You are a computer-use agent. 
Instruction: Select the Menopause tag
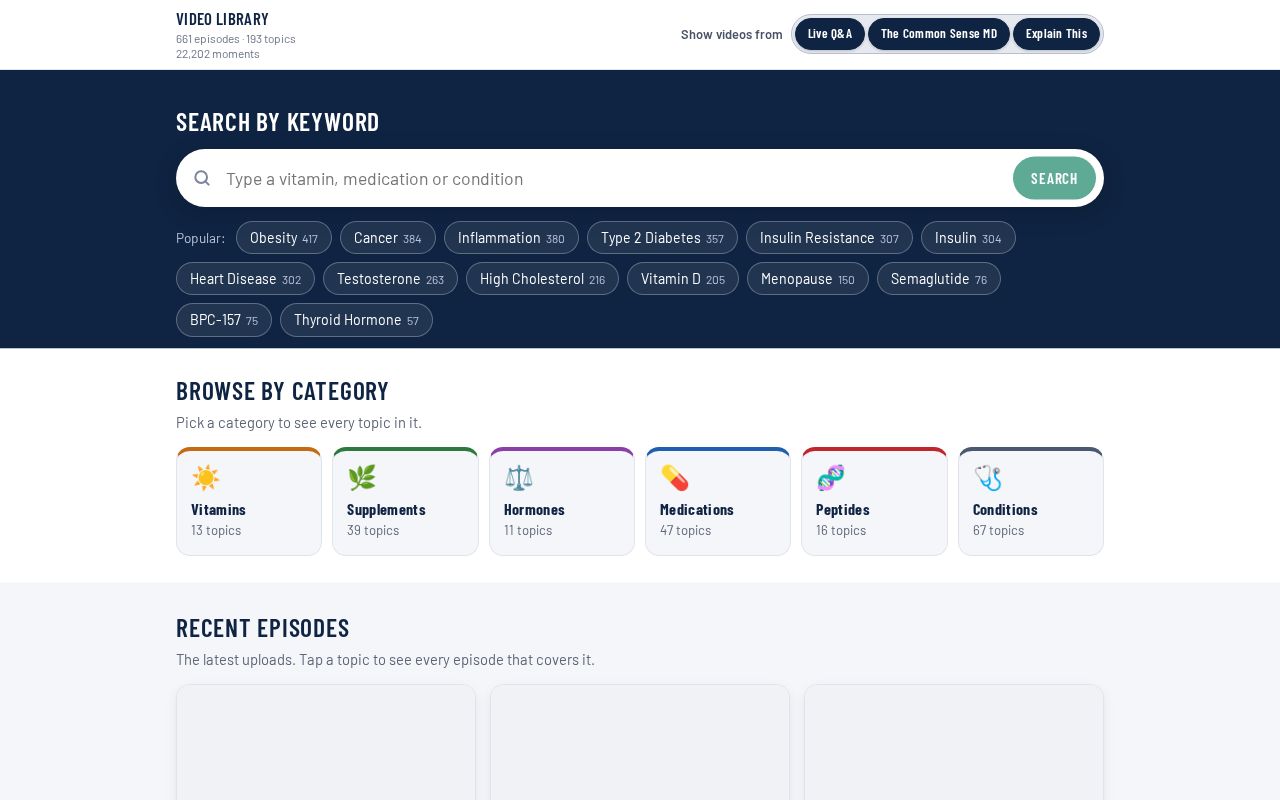pyautogui.click(x=808, y=279)
